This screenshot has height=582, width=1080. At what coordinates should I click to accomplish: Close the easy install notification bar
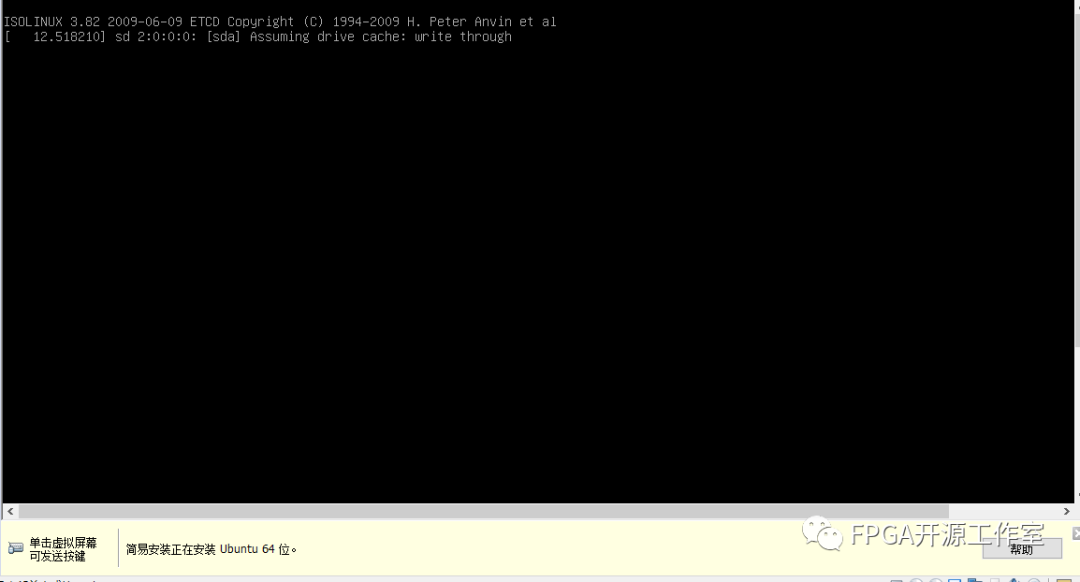click(1075, 534)
